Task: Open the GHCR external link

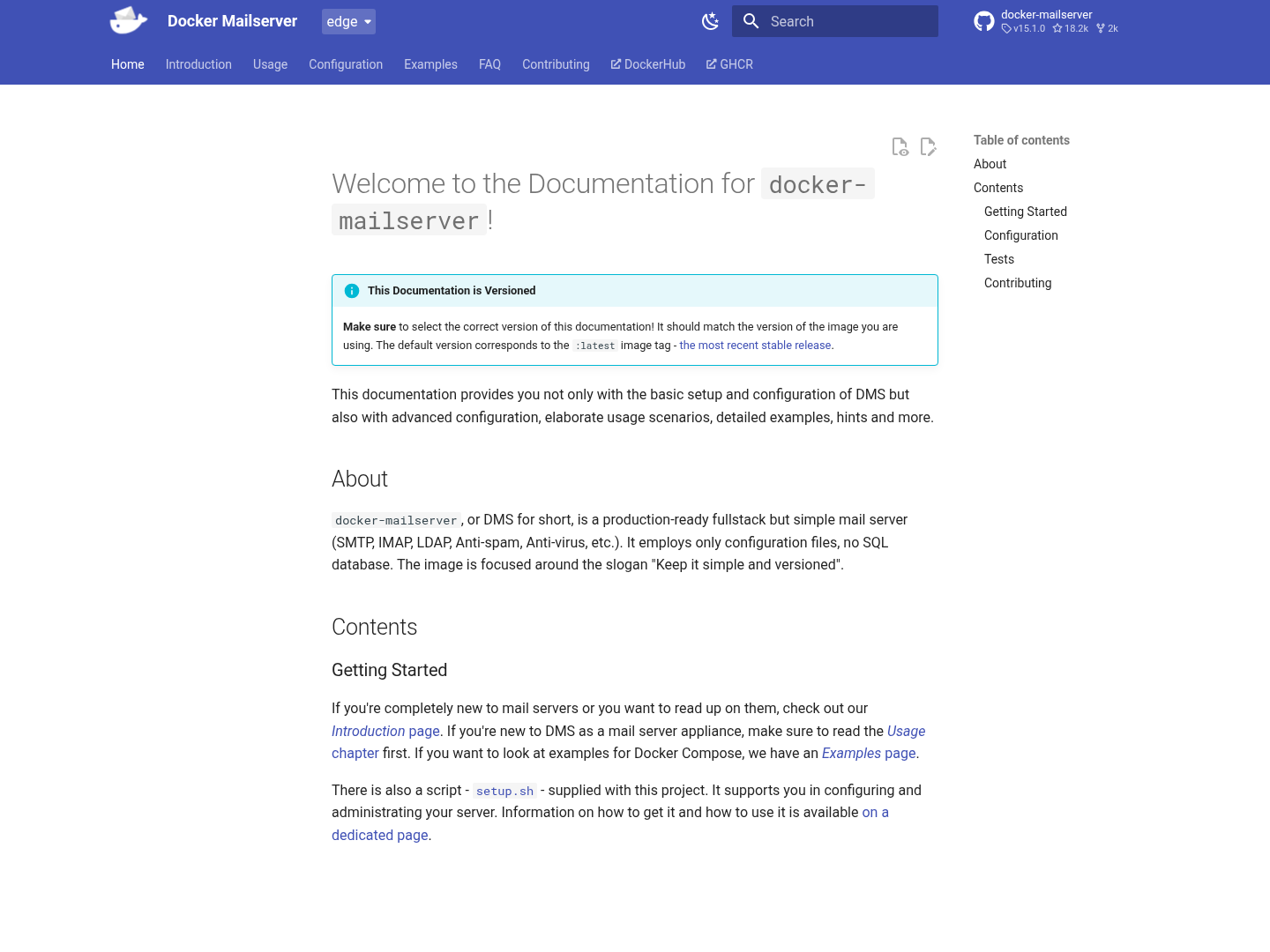Action: click(x=729, y=64)
